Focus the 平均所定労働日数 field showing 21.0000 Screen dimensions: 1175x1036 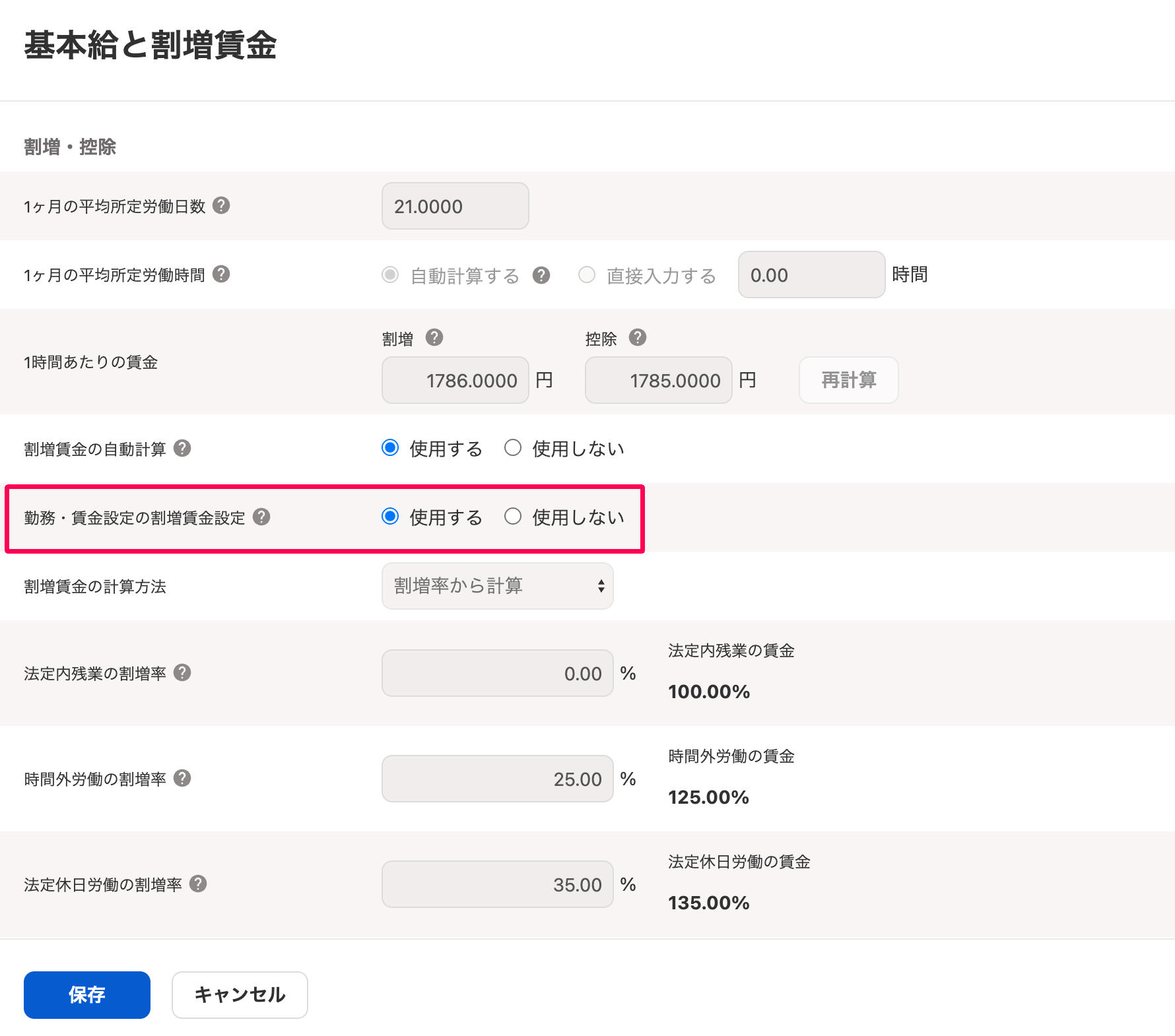(455, 206)
